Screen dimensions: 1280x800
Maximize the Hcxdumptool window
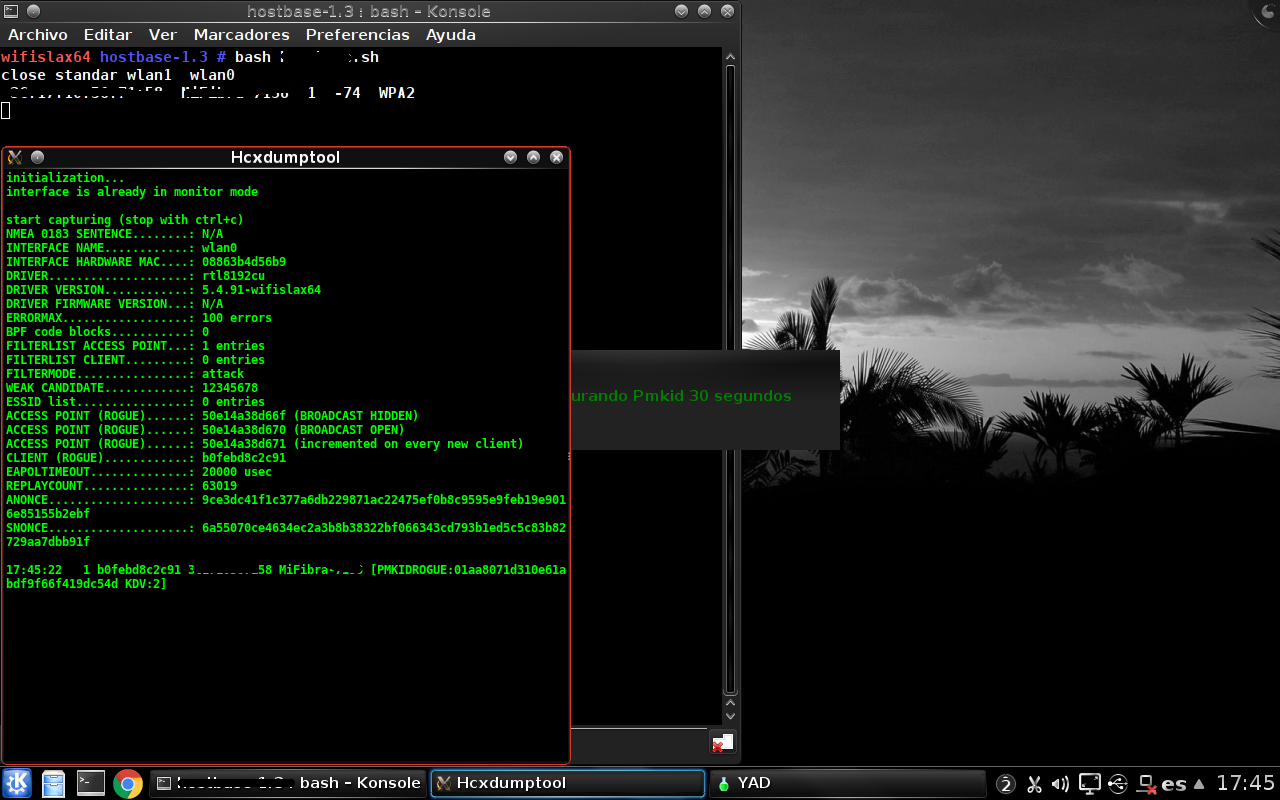[533, 157]
